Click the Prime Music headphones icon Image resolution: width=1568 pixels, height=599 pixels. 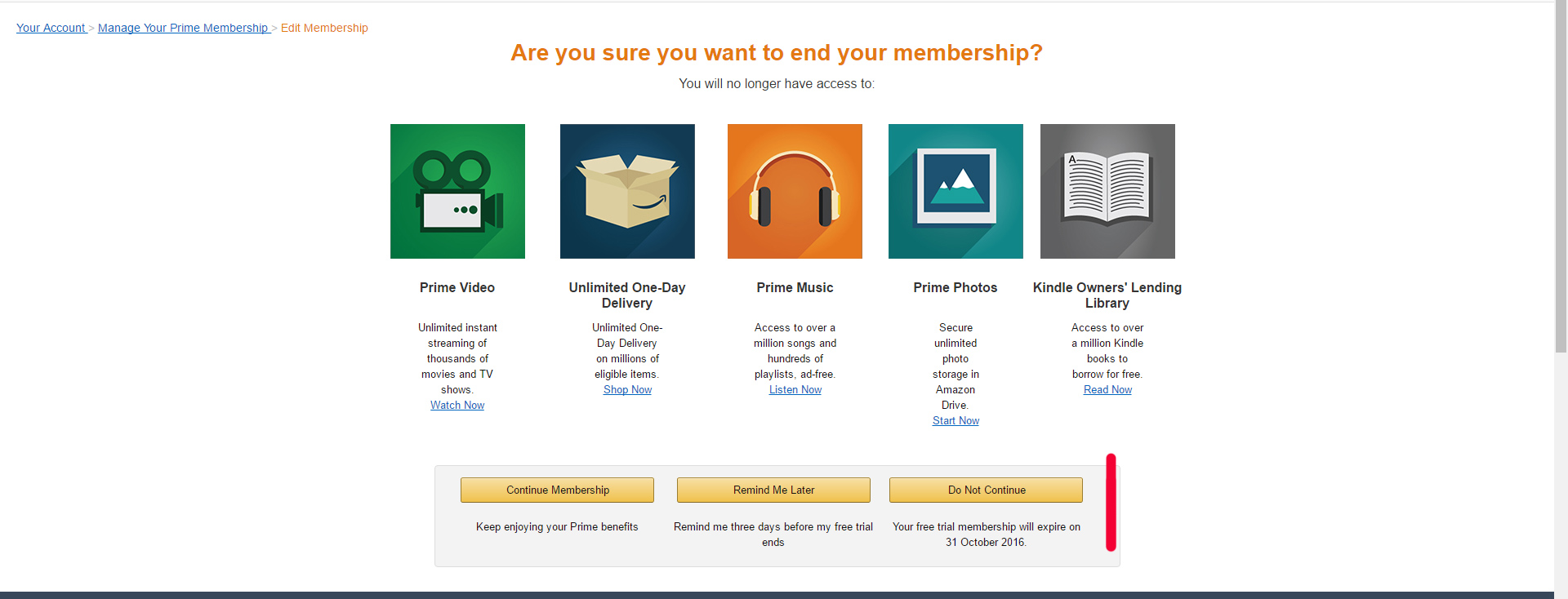795,191
